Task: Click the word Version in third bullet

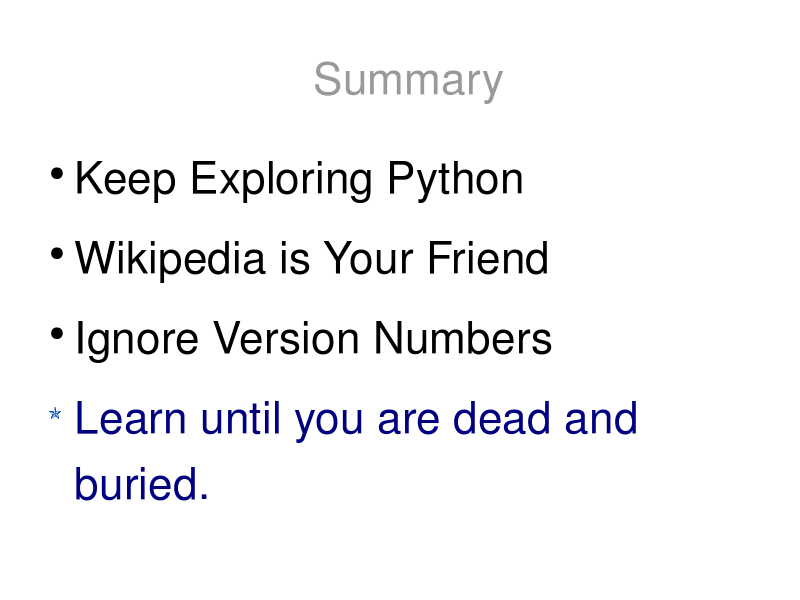Action: coord(286,339)
